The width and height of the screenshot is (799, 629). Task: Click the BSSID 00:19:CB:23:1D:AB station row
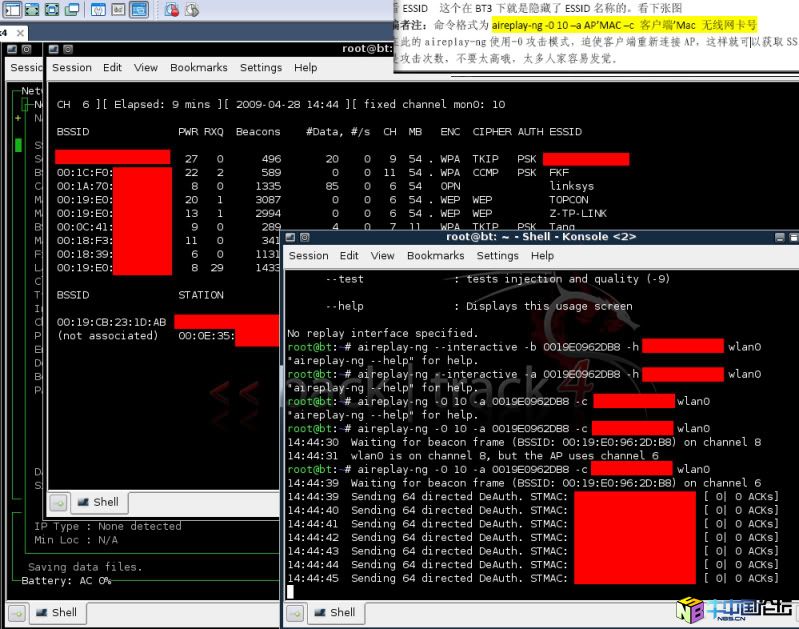167,322
